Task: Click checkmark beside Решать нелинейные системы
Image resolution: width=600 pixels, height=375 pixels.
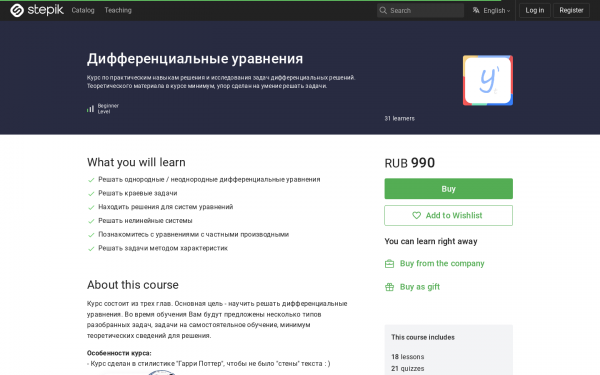Action: click(91, 221)
